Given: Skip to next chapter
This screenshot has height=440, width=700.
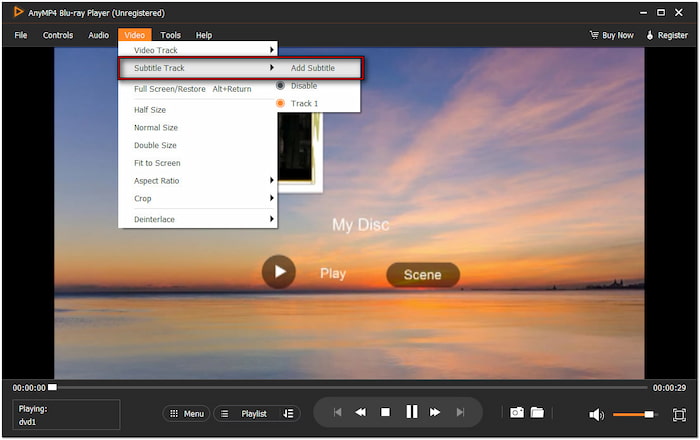Looking at the screenshot, I should (x=460, y=412).
